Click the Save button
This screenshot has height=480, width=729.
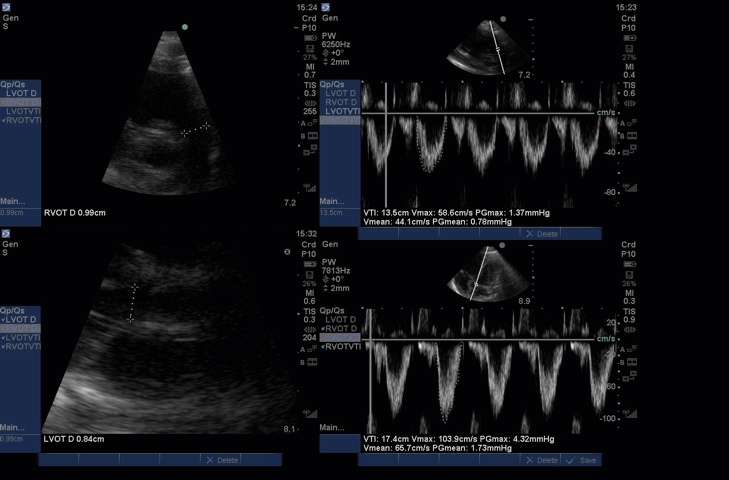coord(581,460)
